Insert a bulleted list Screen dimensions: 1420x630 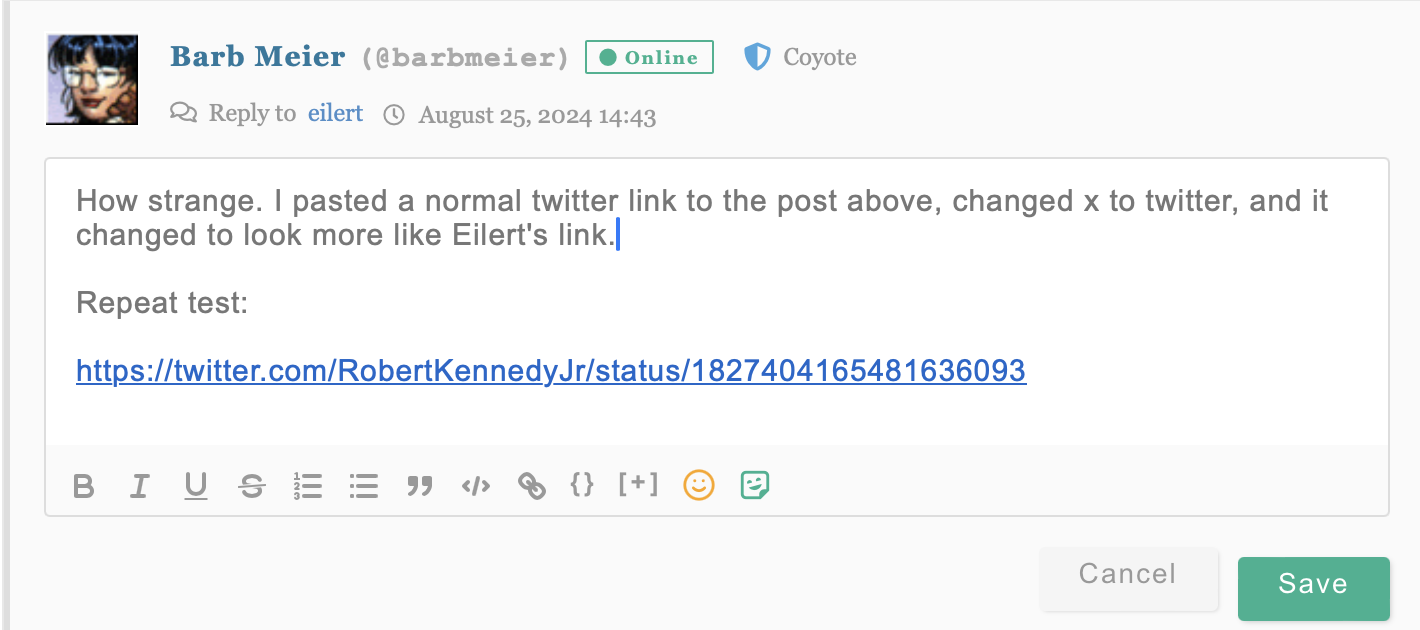click(x=364, y=487)
